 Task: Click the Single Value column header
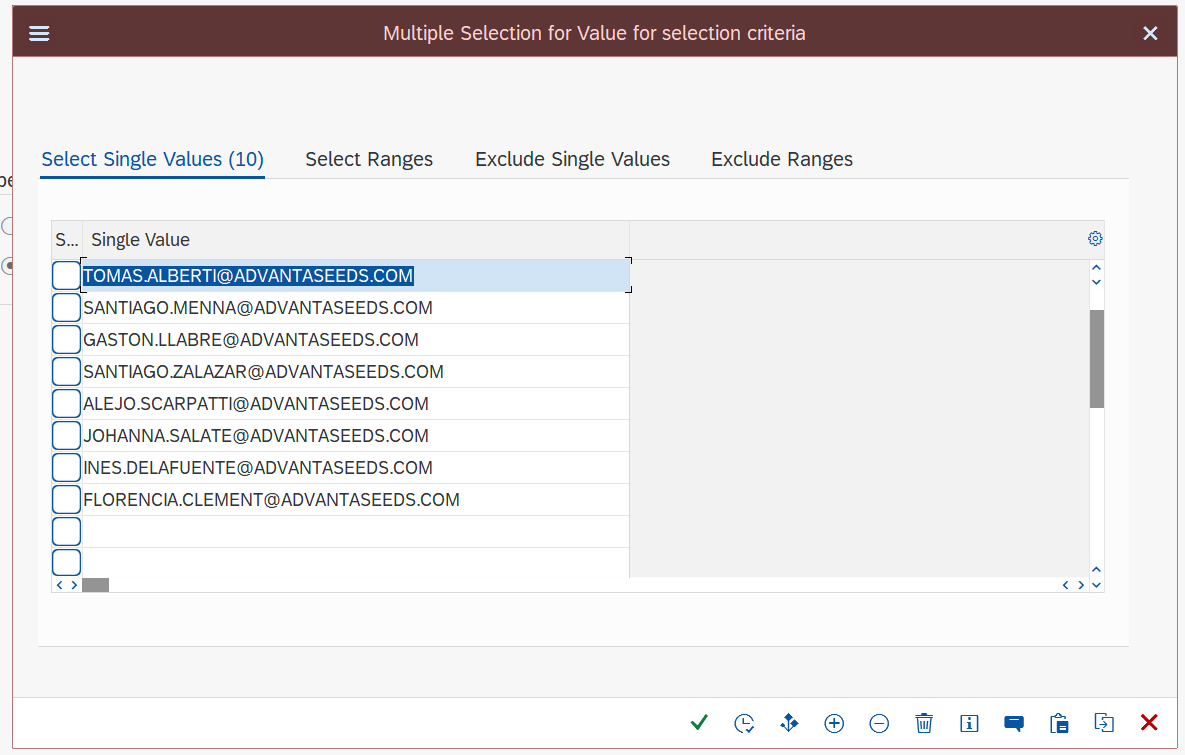[355, 240]
